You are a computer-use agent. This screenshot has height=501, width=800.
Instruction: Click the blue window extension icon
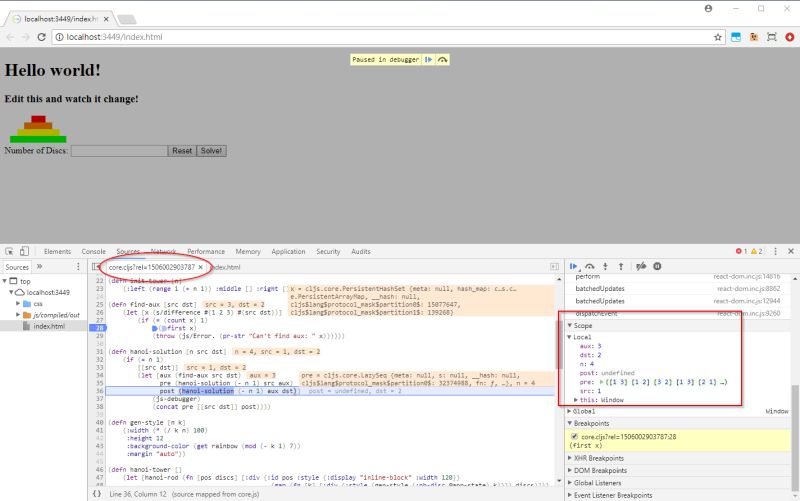pos(736,37)
